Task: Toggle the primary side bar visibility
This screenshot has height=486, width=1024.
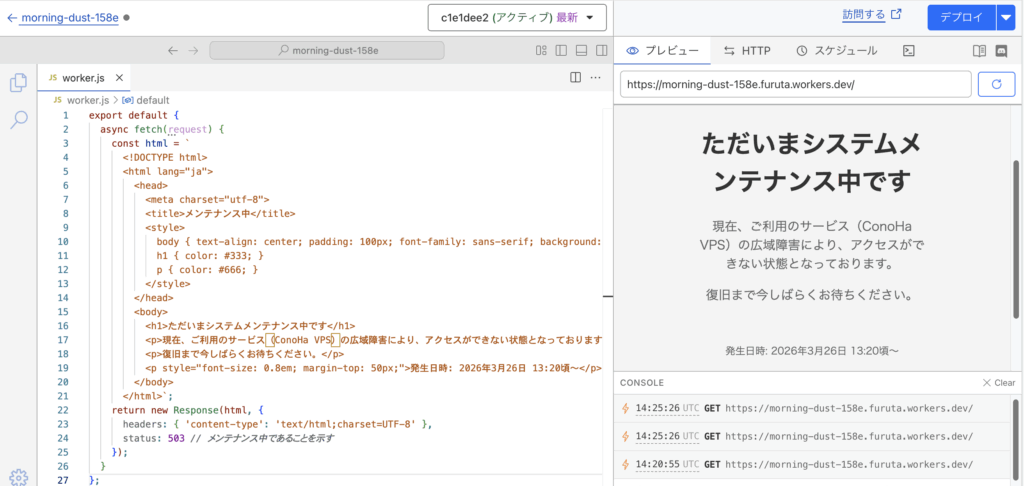Action: point(560,50)
